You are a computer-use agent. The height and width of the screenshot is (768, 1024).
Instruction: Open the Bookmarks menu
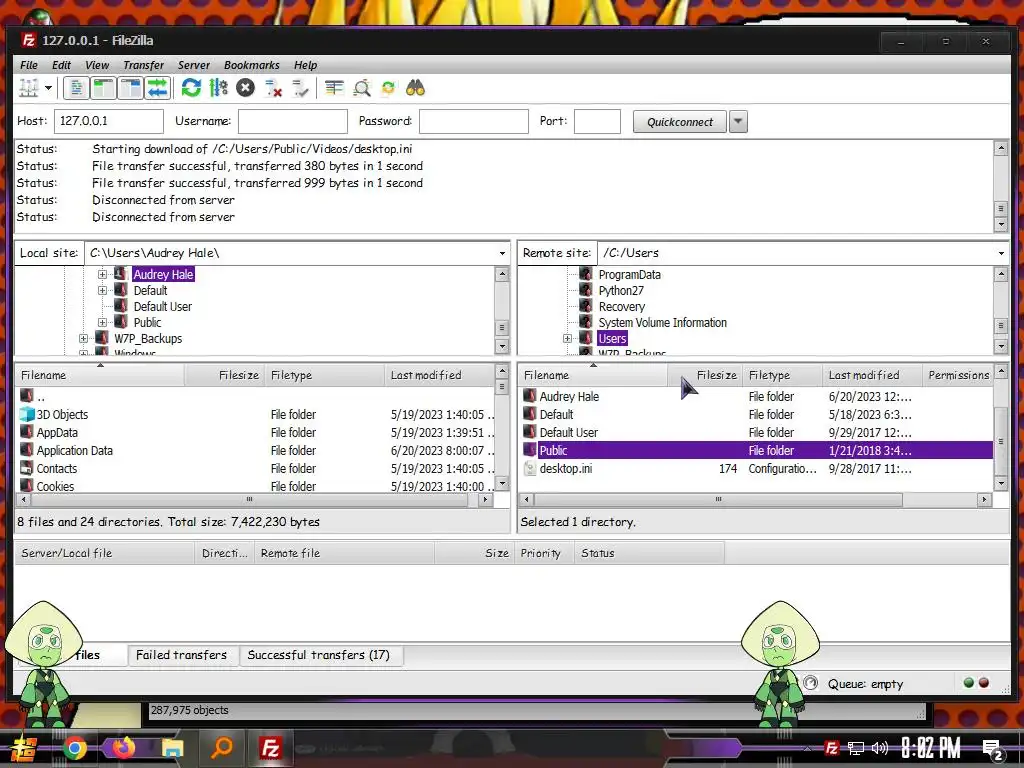point(251,65)
